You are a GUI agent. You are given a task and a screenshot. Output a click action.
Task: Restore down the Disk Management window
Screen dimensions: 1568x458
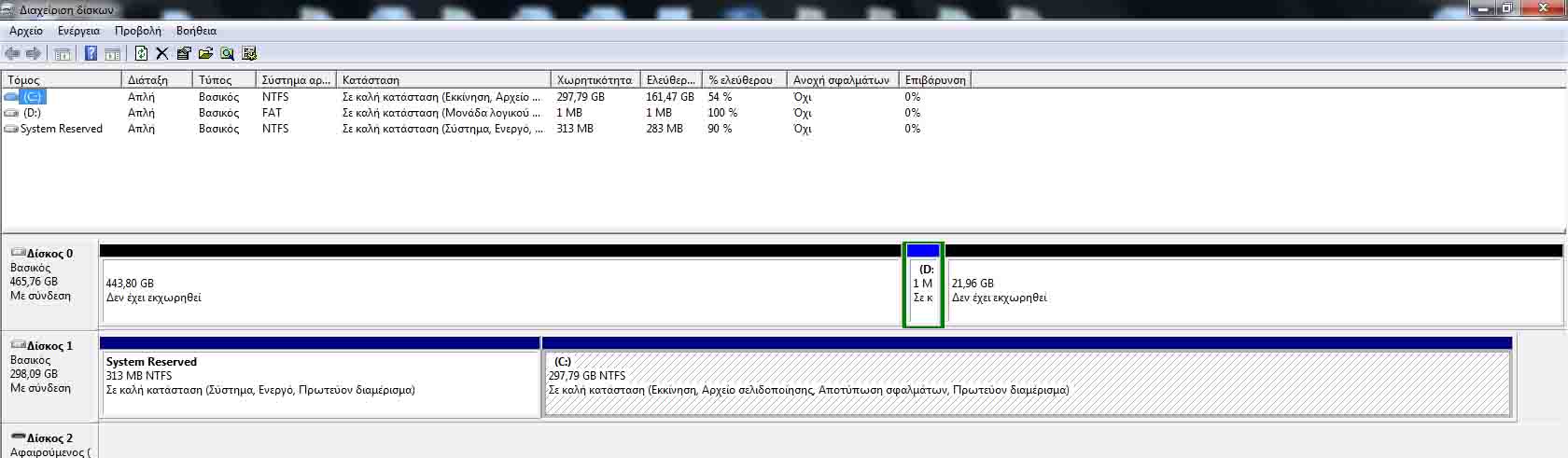pyautogui.click(x=1506, y=8)
